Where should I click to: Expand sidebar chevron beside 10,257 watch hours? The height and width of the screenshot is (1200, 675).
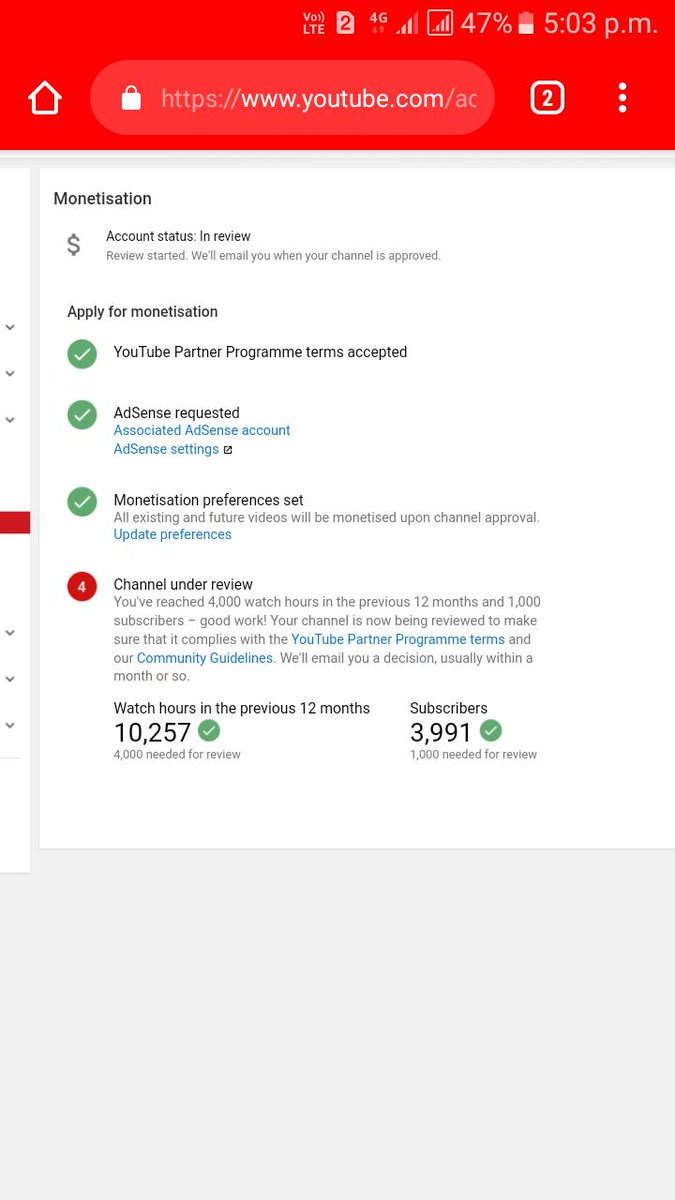click(10, 725)
